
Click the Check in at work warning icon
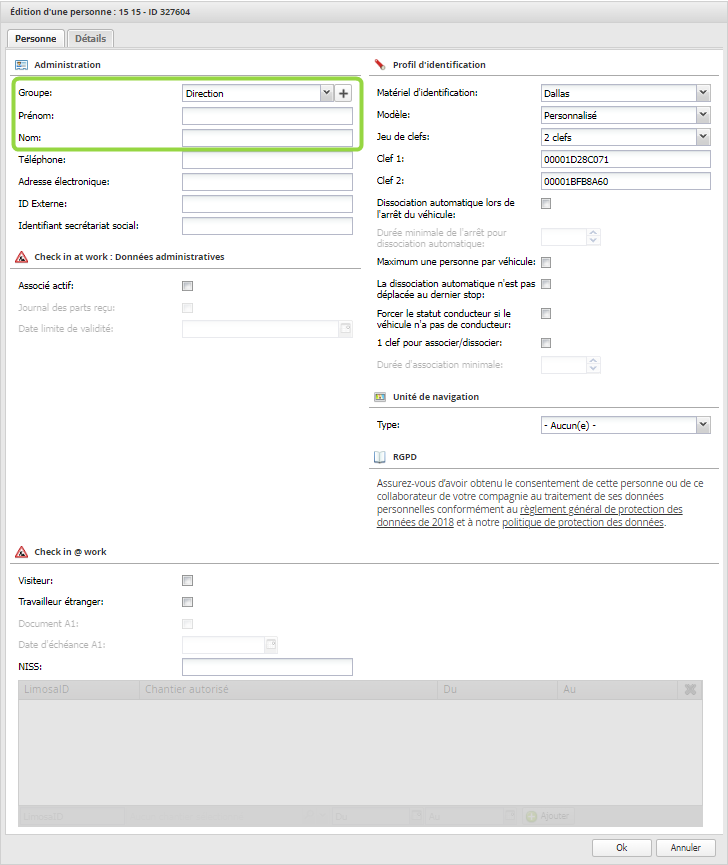coord(22,257)
